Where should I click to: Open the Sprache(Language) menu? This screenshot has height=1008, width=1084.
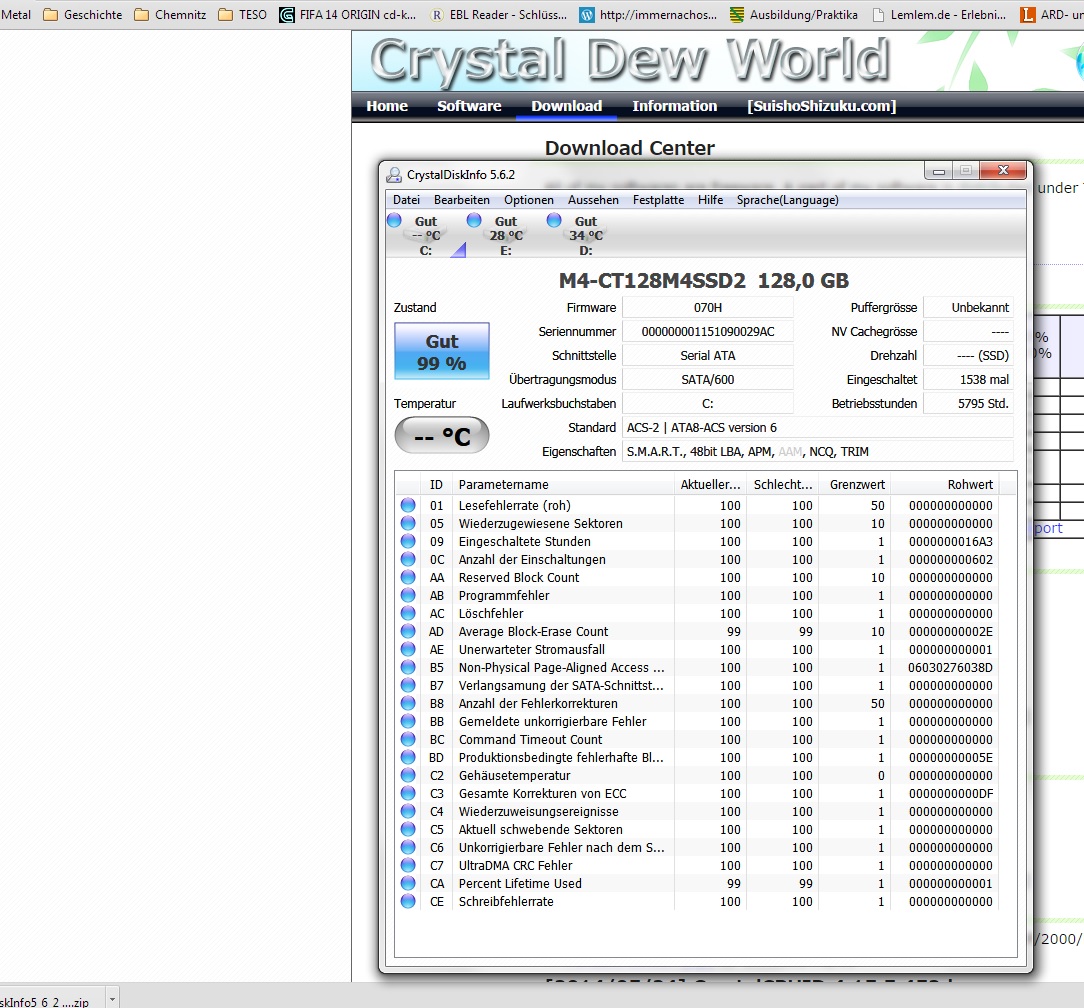tap(787, 200)
